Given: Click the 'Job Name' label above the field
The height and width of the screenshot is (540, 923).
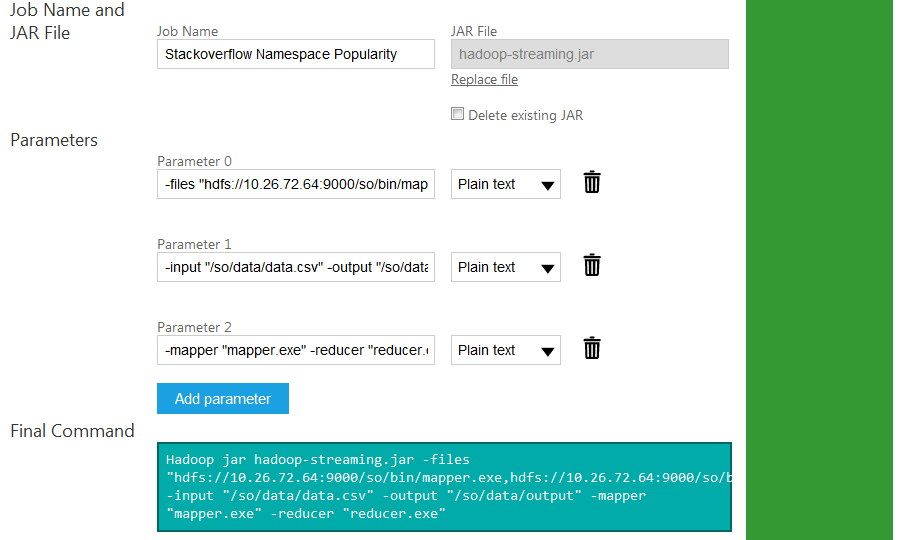Looking at the screenshot, I should 187,32.
